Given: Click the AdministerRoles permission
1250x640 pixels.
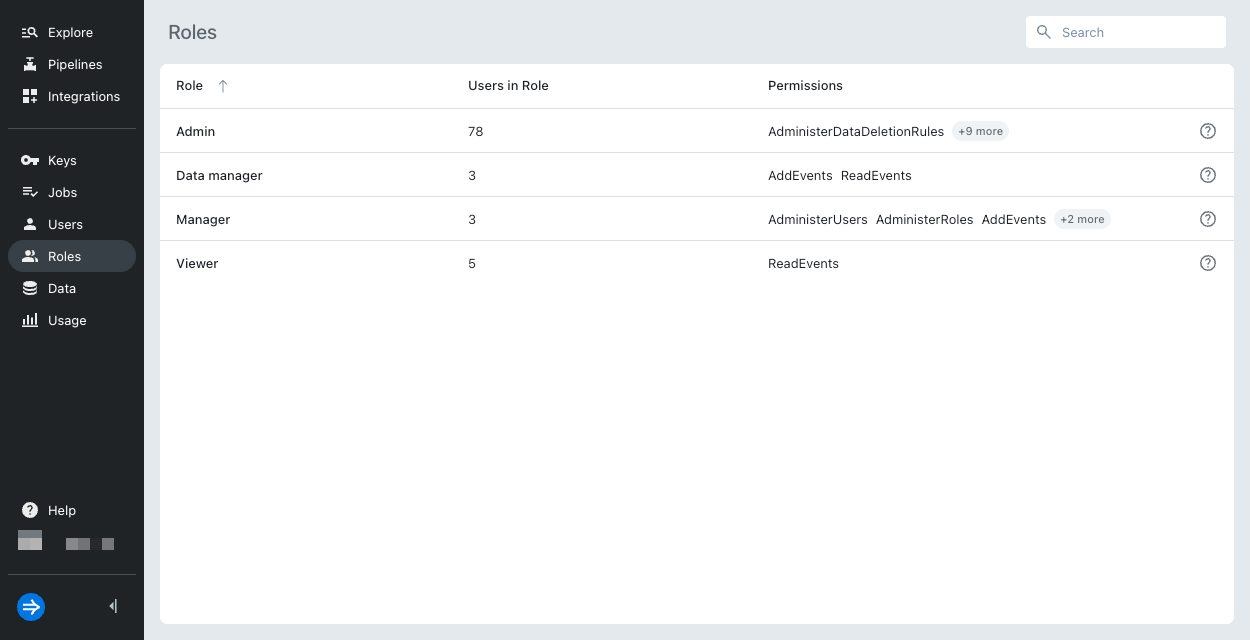Looking at the screenshot, I should click(x=924, y=219).
